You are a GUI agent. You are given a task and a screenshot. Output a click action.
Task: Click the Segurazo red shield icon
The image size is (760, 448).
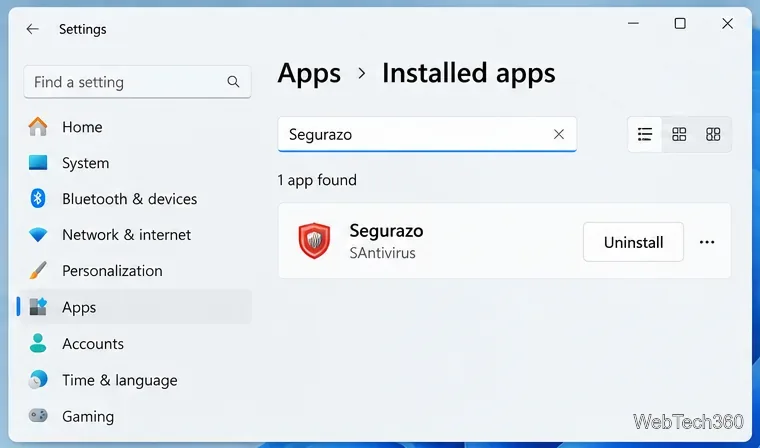pos(314,240)
